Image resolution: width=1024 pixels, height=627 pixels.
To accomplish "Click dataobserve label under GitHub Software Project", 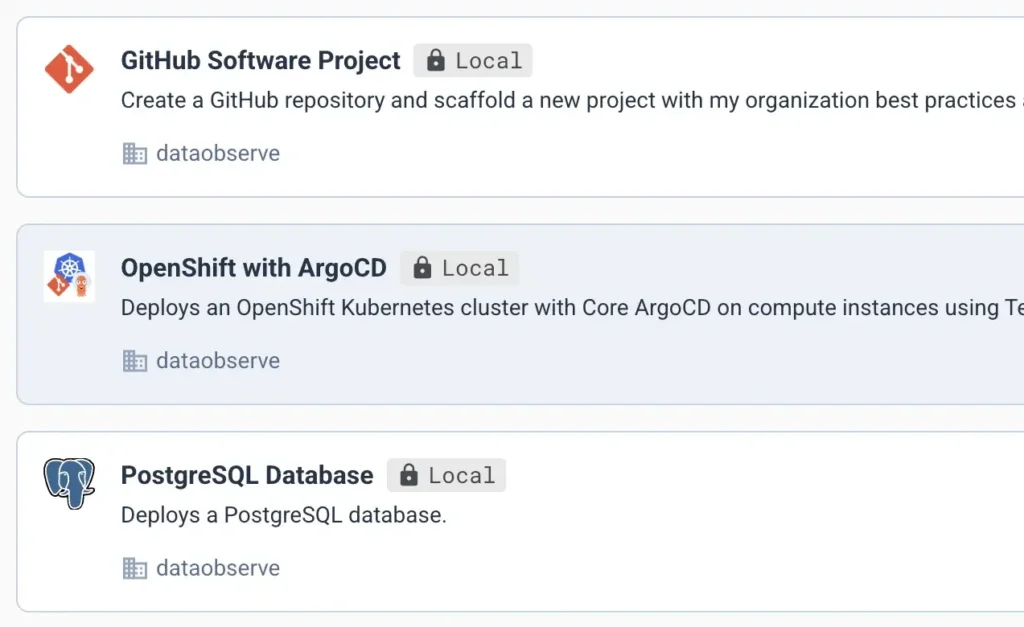I will pyautogui.click(x=218, y=153).
